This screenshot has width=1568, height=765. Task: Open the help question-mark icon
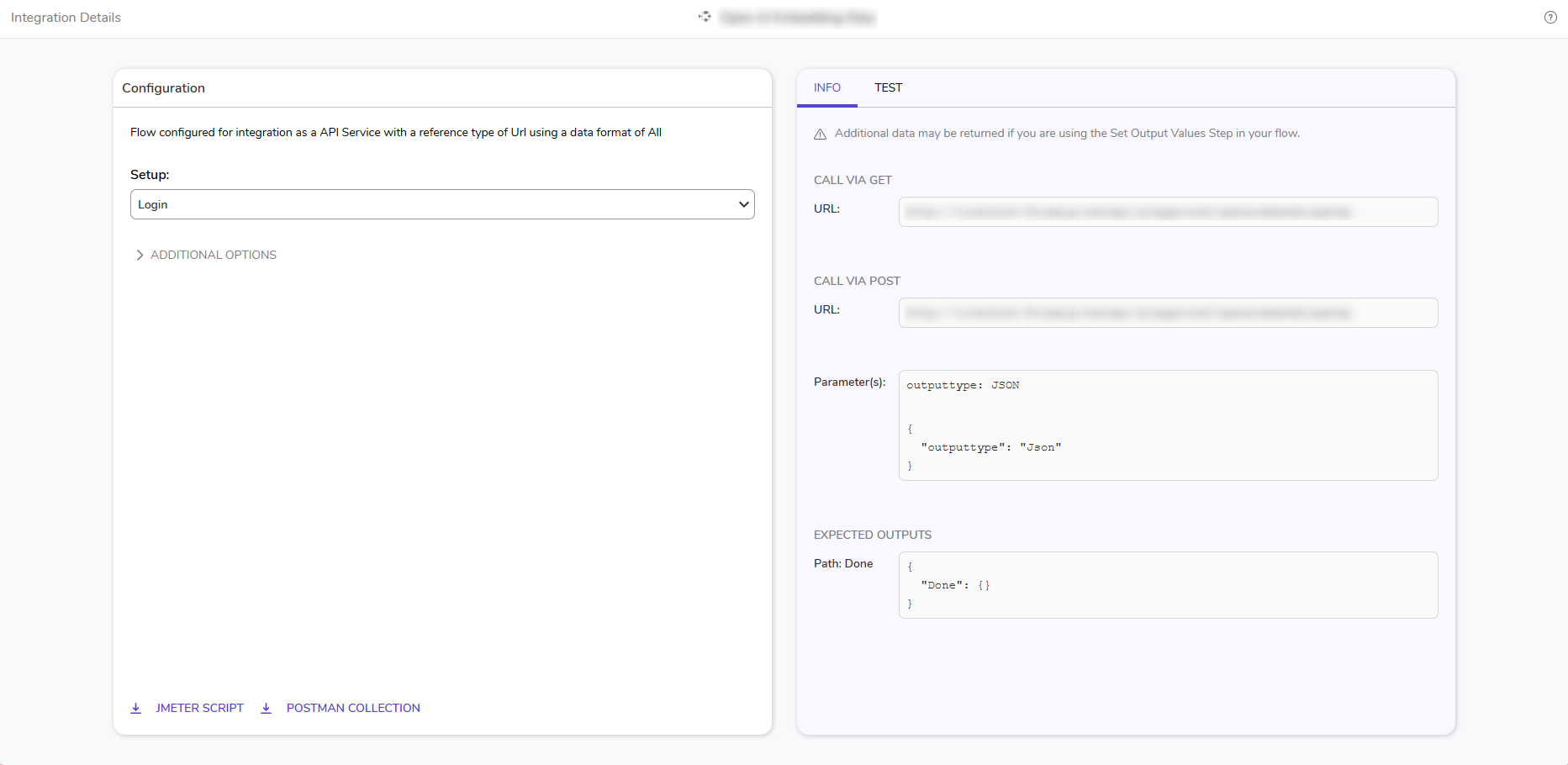pos(1550,17)
